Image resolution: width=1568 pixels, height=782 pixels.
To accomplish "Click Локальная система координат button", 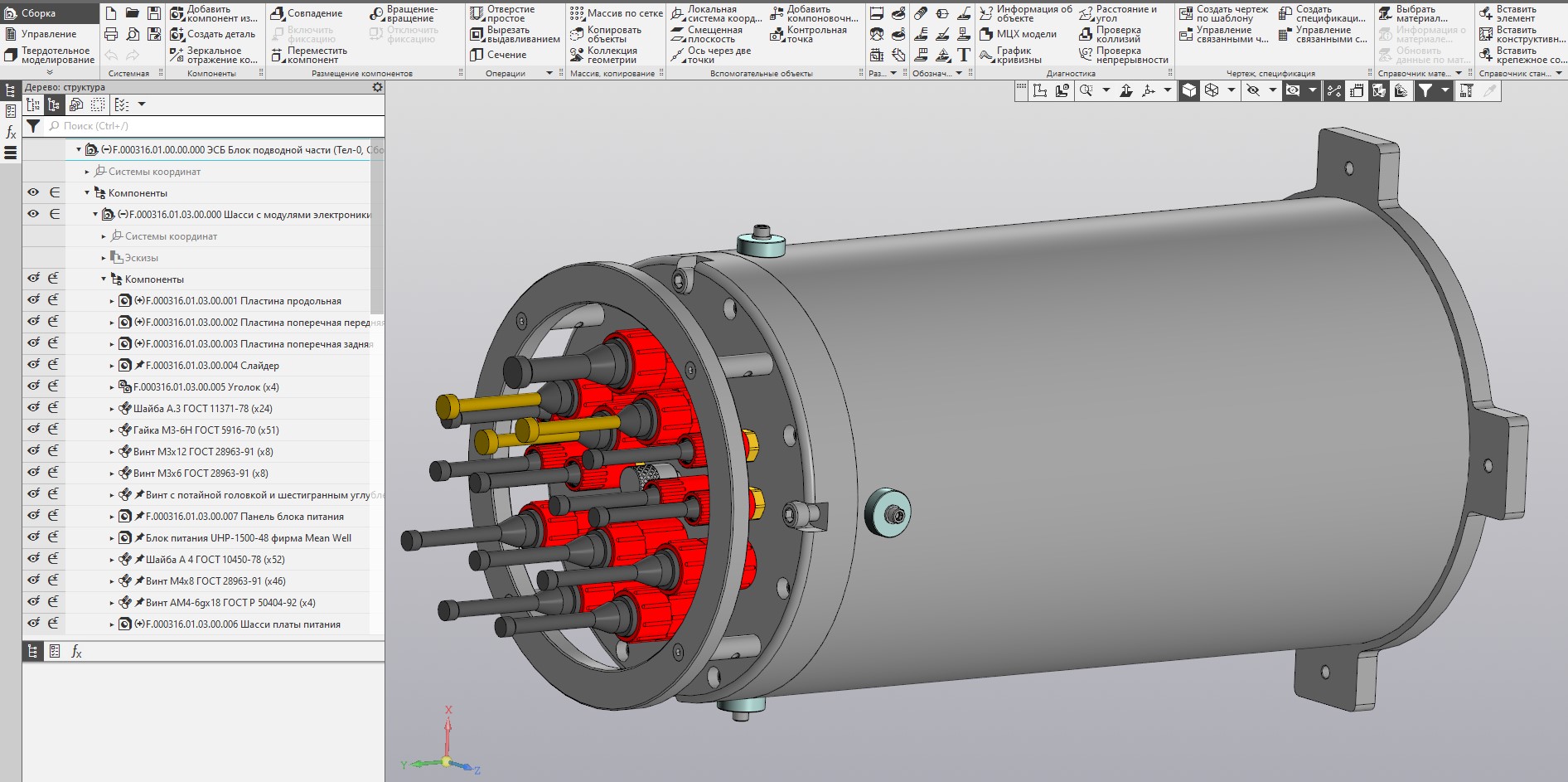I will (716, 13).
